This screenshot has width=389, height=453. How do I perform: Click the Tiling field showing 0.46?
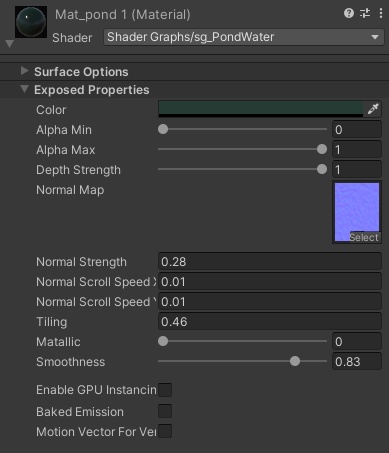270,322
